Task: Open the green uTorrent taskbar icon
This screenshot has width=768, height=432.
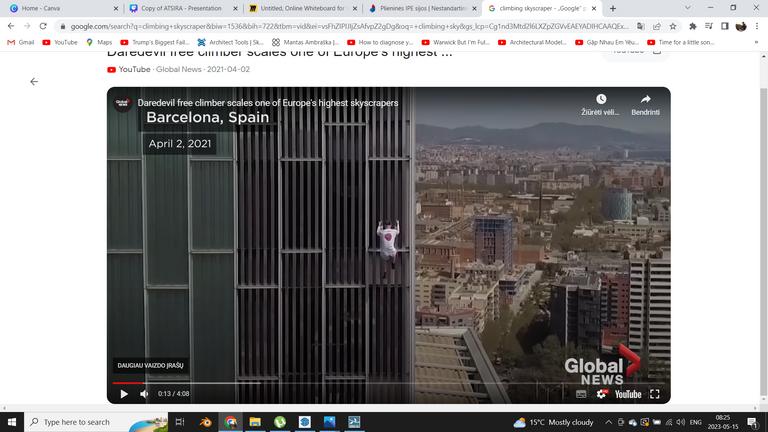Action: [x=280, y=422]
